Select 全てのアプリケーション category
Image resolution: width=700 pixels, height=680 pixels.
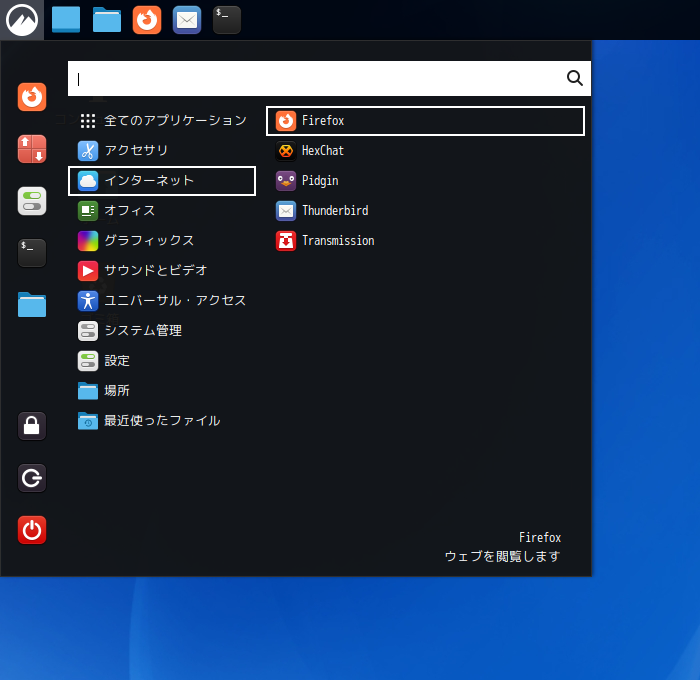pos(162,121)
